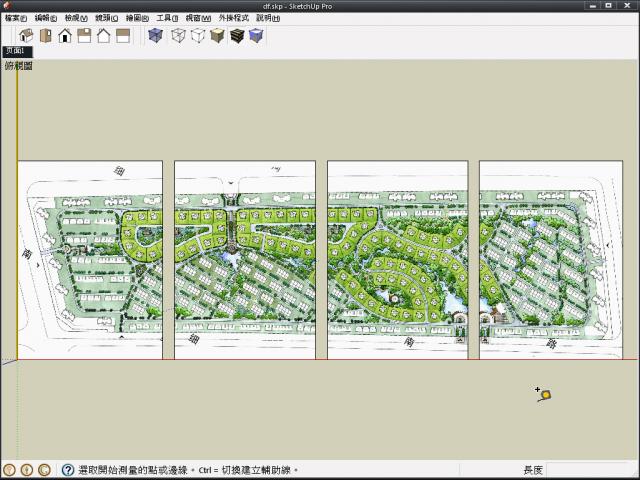Click the help question mark icon in status bar

pos(68,470)
